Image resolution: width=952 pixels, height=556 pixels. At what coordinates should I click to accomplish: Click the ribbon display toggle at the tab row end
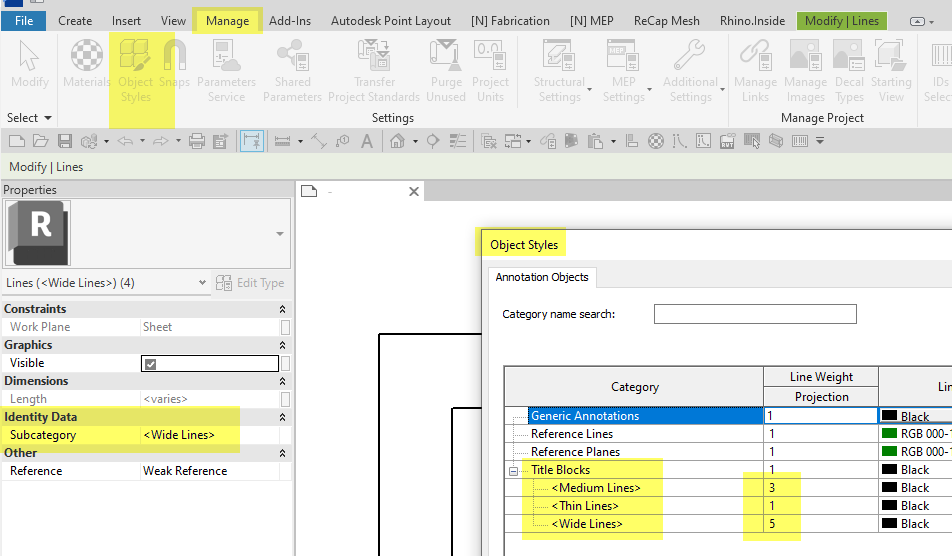(x=917, y=21)
